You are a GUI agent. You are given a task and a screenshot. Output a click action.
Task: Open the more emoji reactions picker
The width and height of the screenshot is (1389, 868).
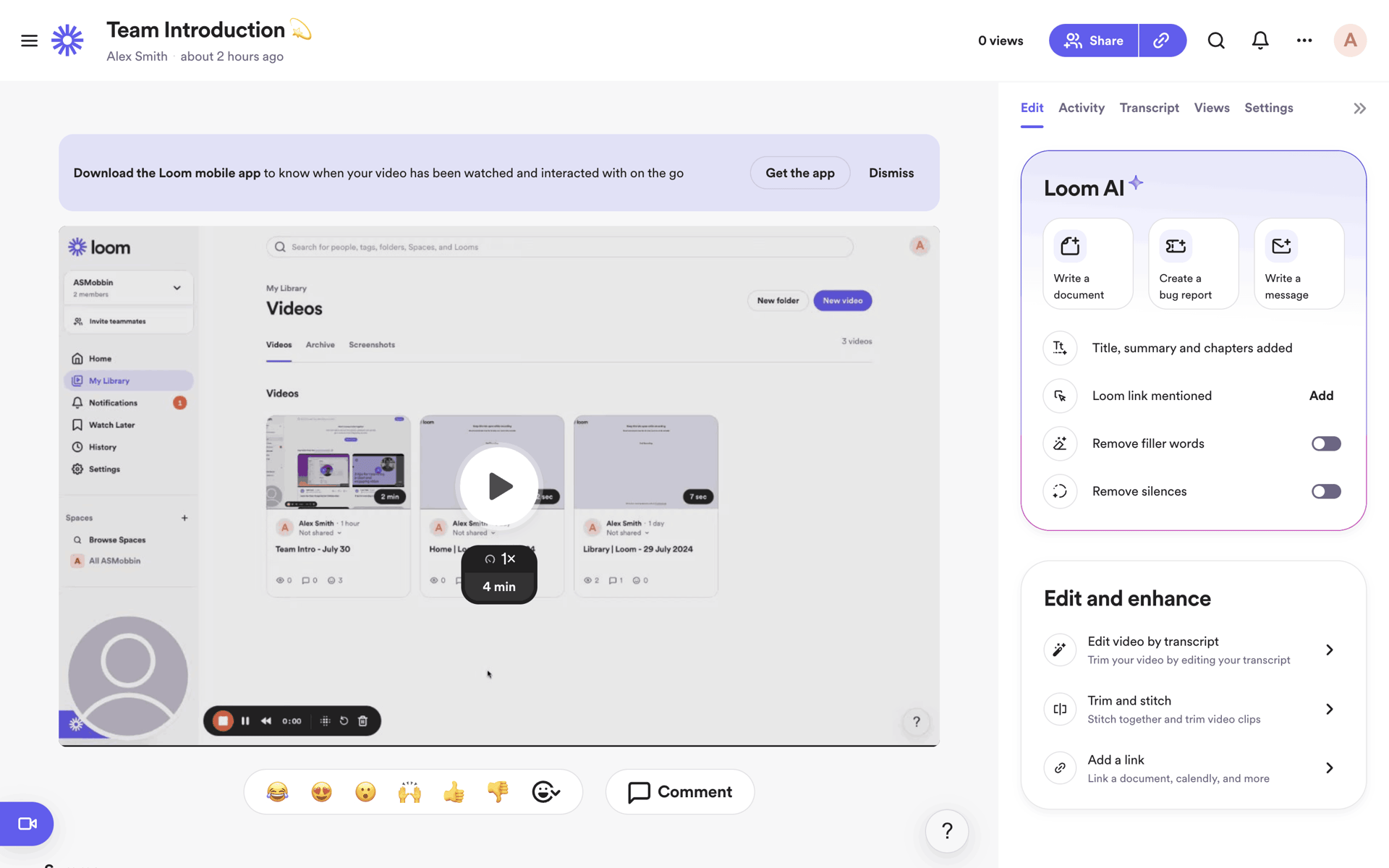(x=545, y=792)
